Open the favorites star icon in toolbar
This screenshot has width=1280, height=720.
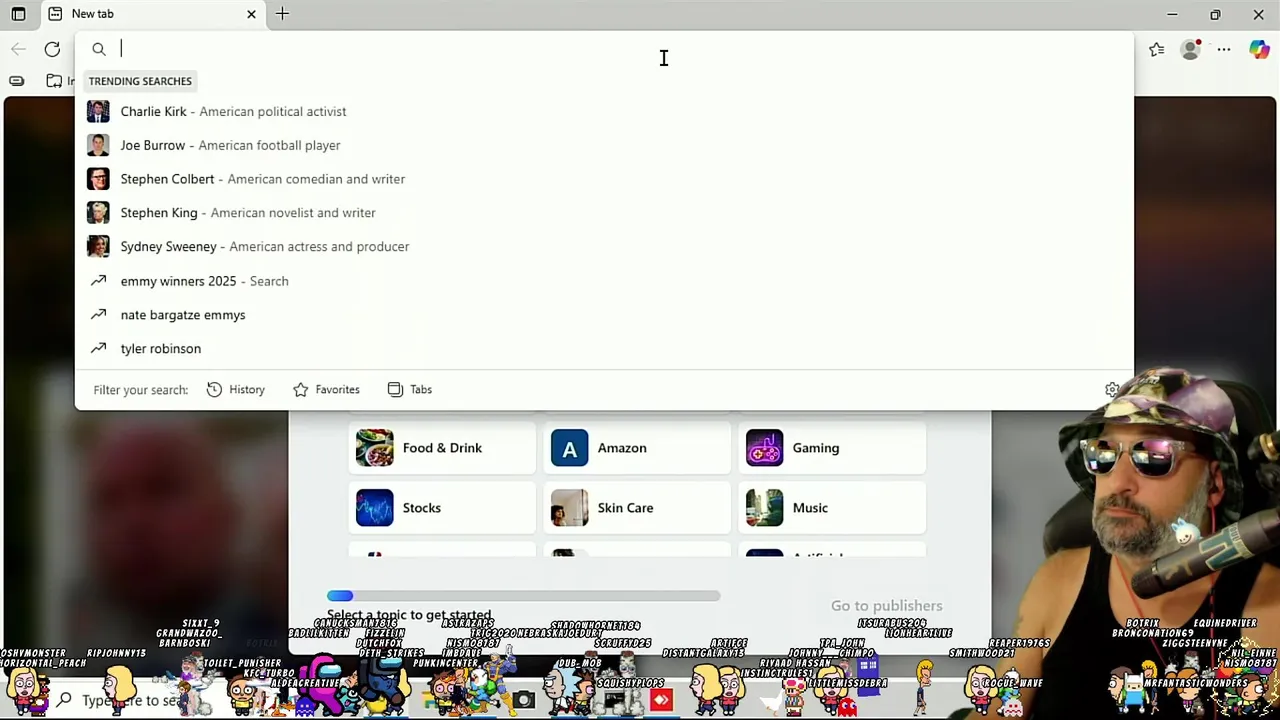[1157, 49]
